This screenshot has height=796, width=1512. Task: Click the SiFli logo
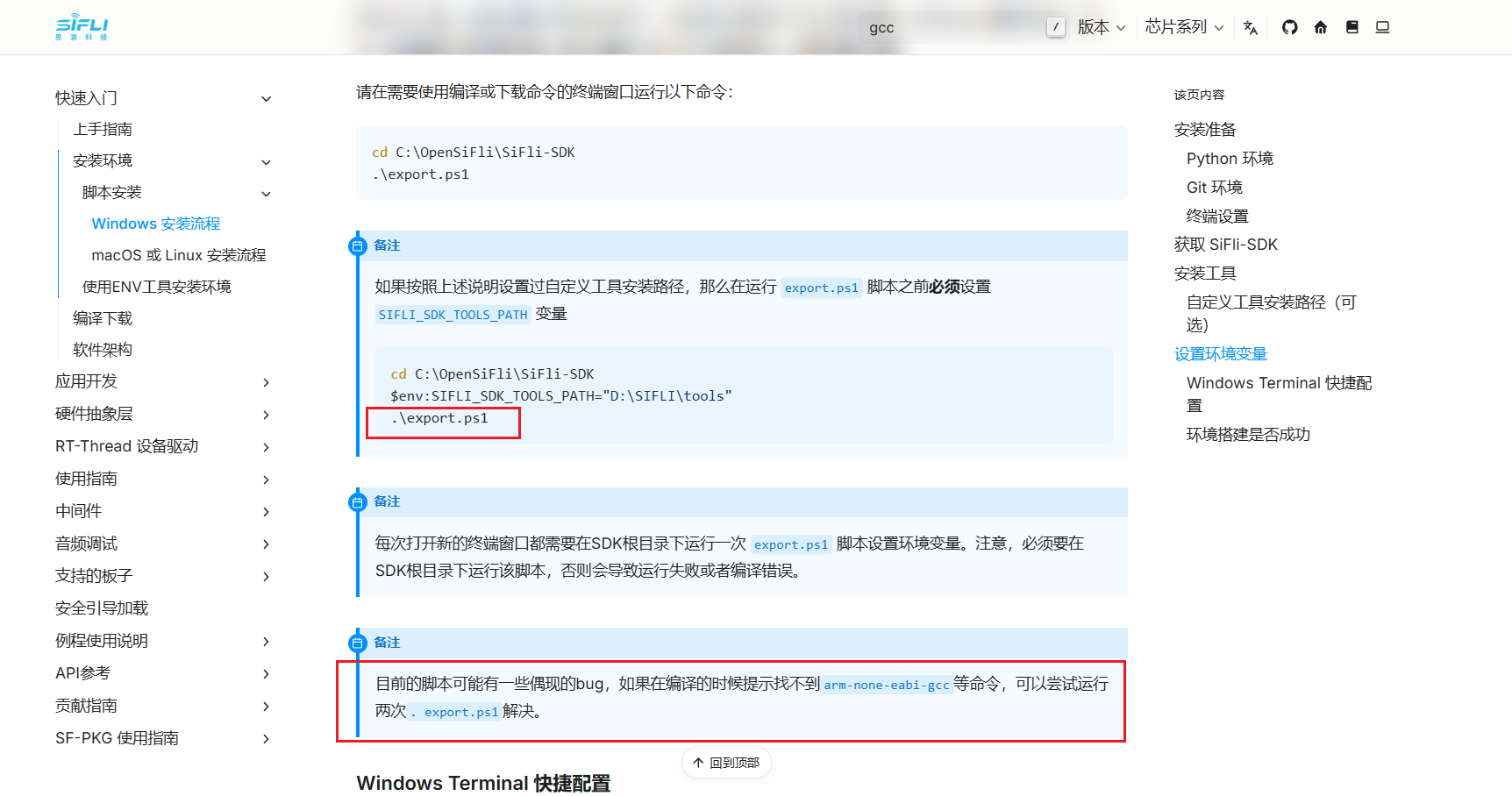click(x=82, y=27)
